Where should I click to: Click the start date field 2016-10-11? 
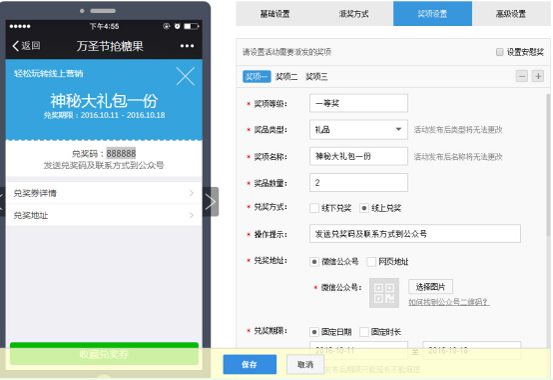(358, 350)
